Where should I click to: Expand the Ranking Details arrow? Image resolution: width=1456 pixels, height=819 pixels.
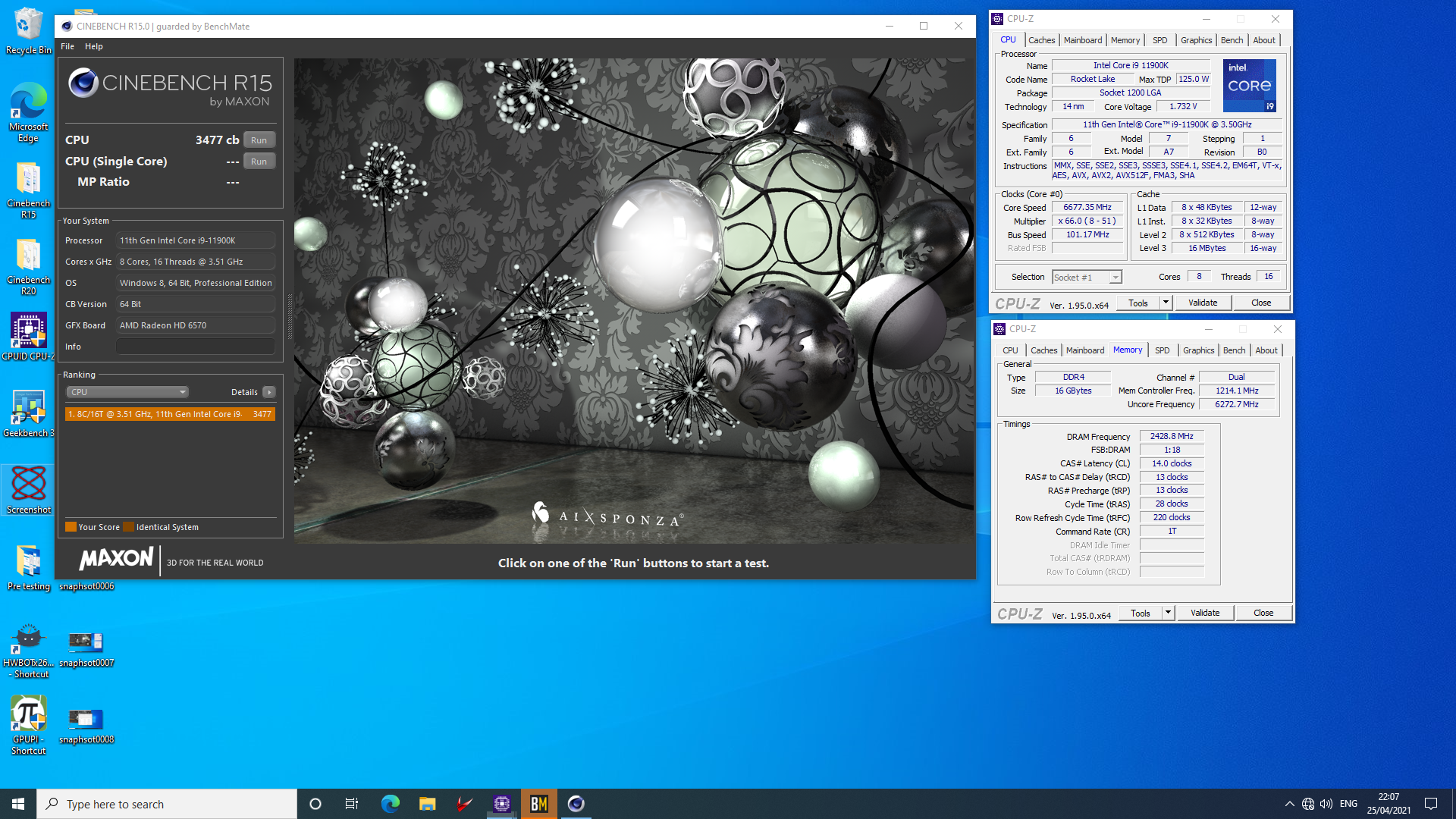click(269, 392)
